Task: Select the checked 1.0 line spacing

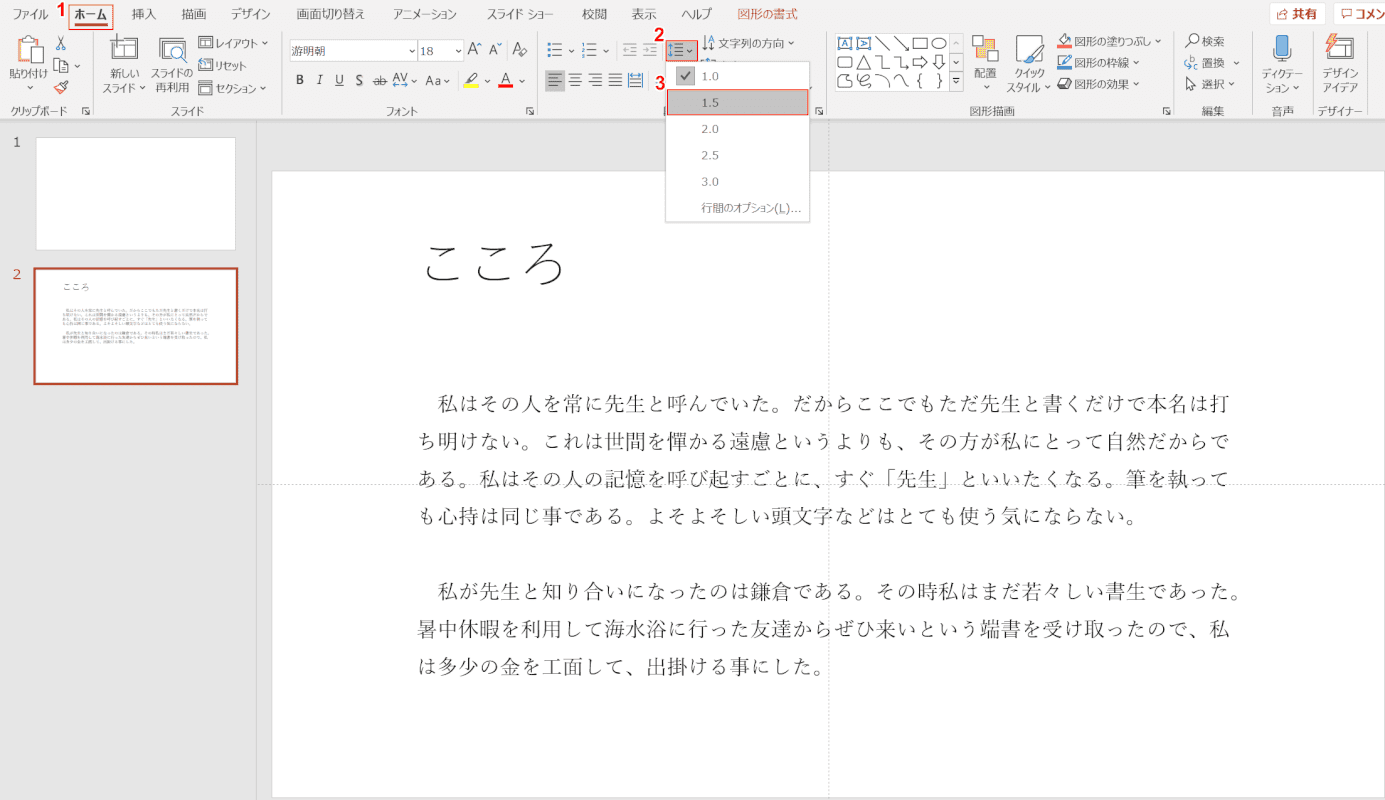Action: 738,76
